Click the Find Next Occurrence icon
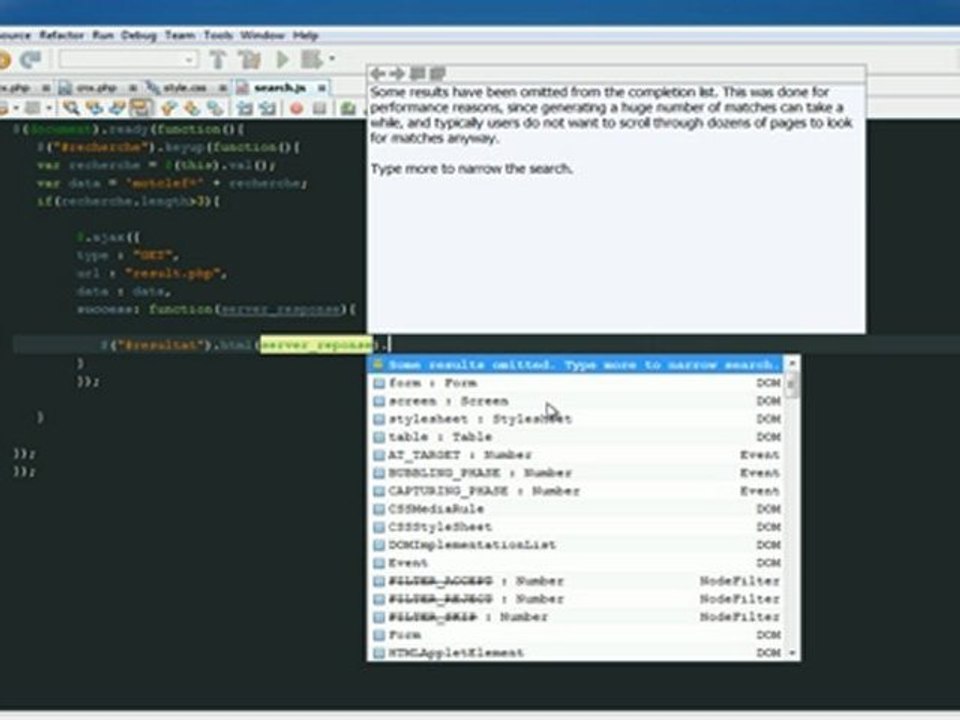960x720 pixels. (x=117, y=108)
